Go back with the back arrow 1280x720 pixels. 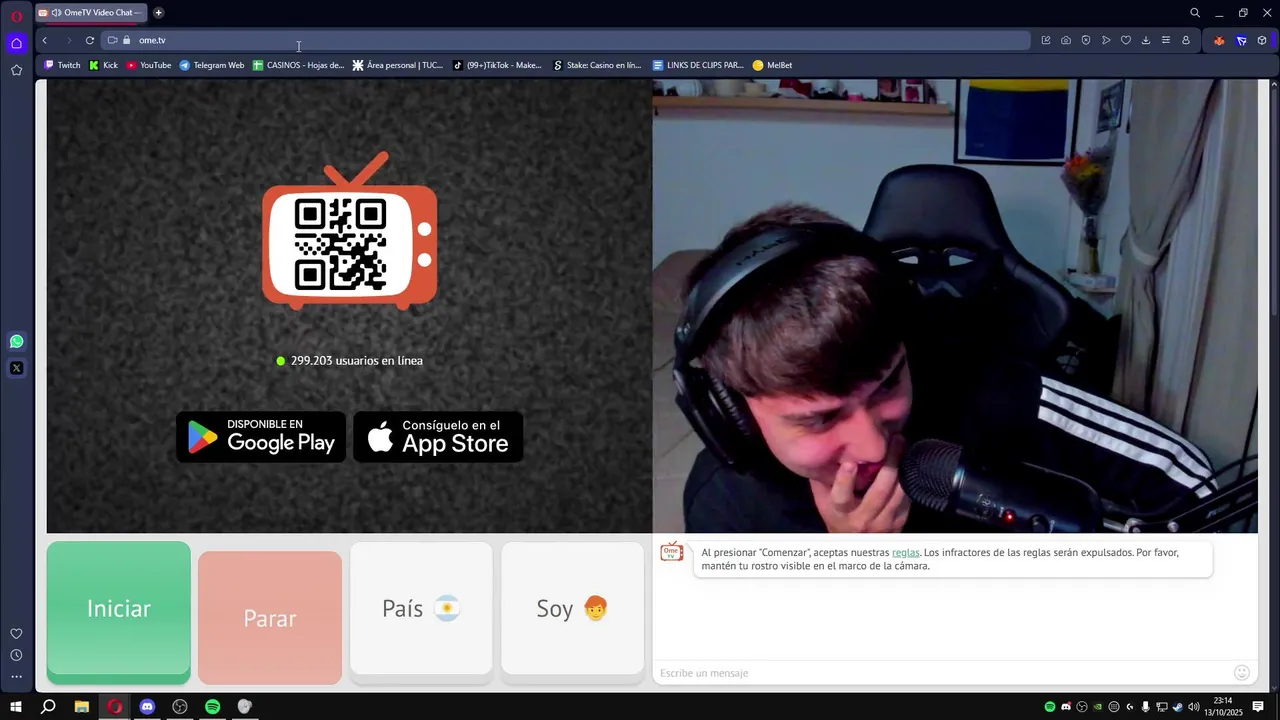tap(44, 40)
